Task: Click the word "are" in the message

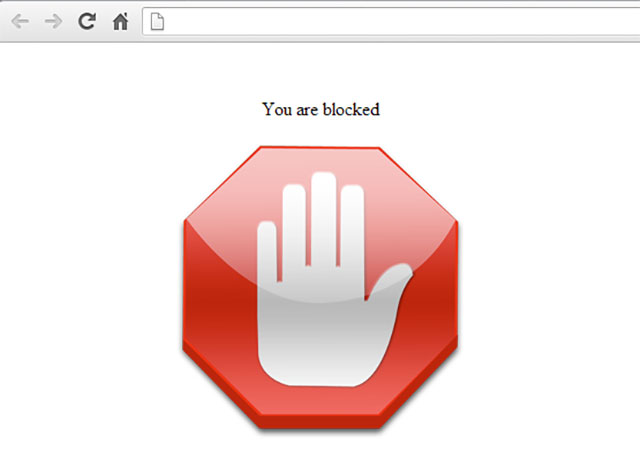Action: coord(307,110)
